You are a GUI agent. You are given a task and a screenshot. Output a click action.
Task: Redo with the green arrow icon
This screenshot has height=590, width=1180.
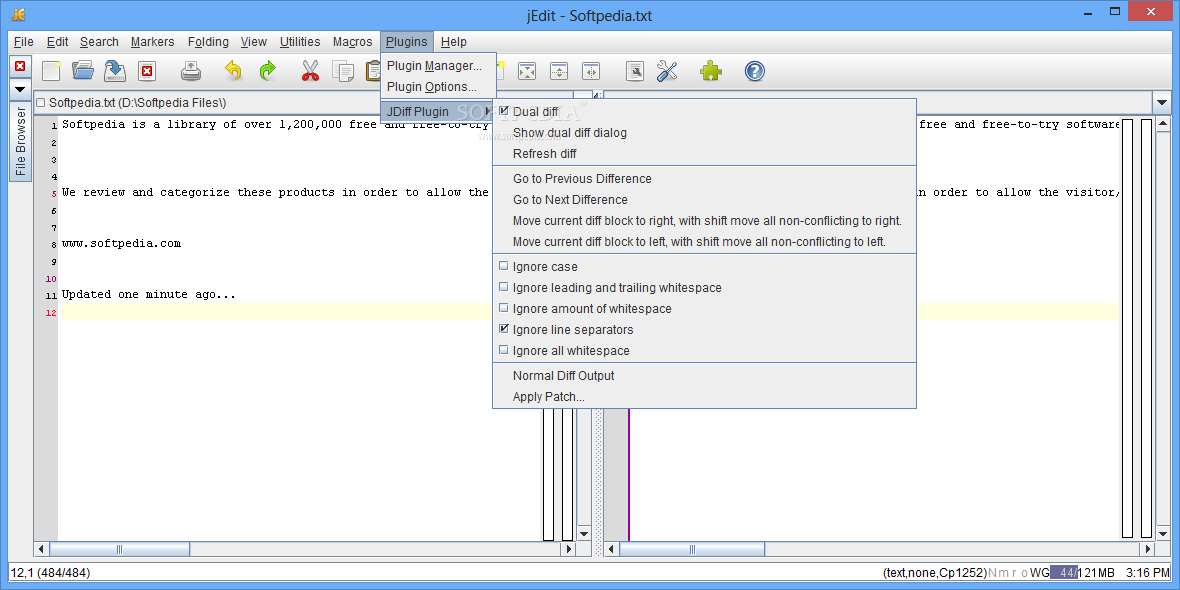click(267, 71)
